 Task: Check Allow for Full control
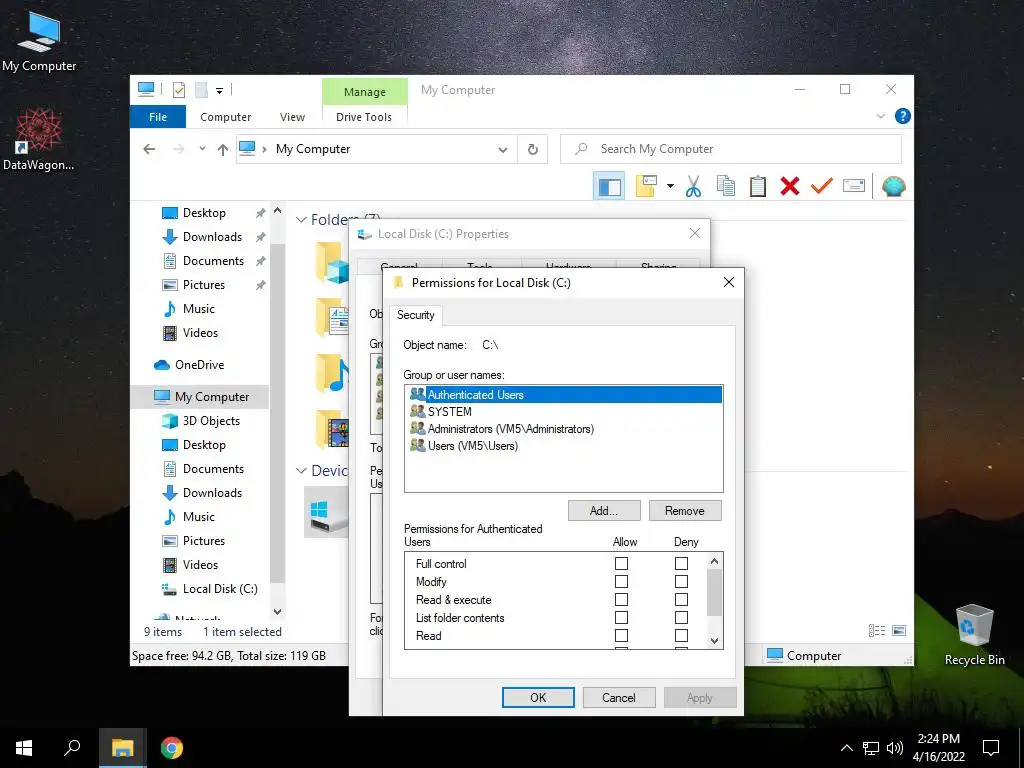click(x=621, y=563)
